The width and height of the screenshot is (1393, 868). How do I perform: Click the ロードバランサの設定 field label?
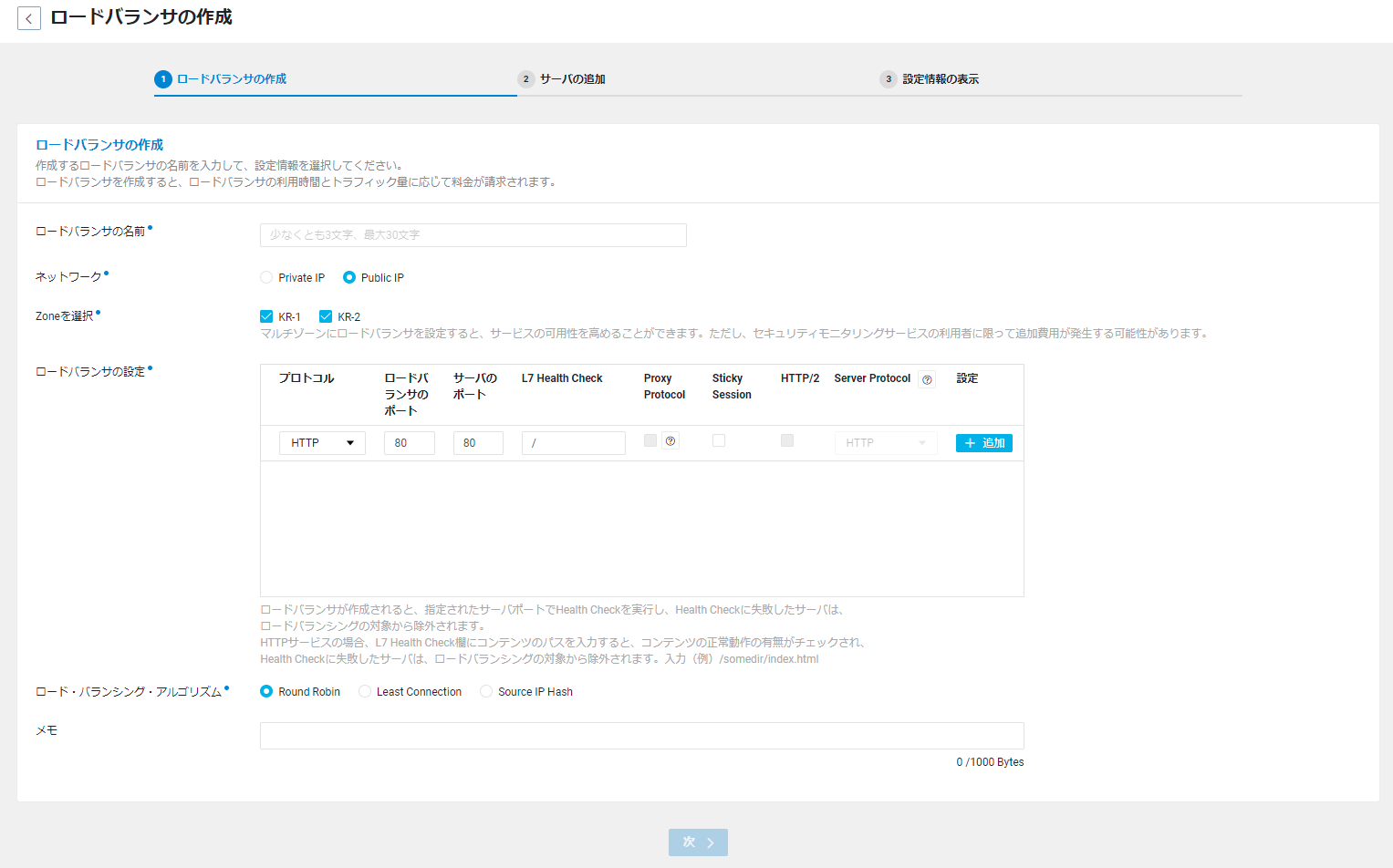tap(90, 372)
